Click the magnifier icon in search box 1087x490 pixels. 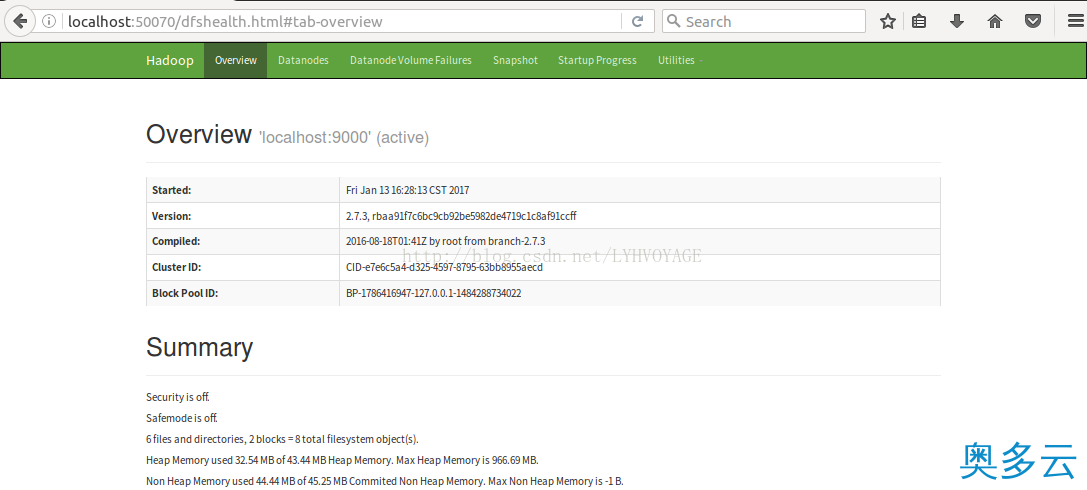tap(673, 21)
